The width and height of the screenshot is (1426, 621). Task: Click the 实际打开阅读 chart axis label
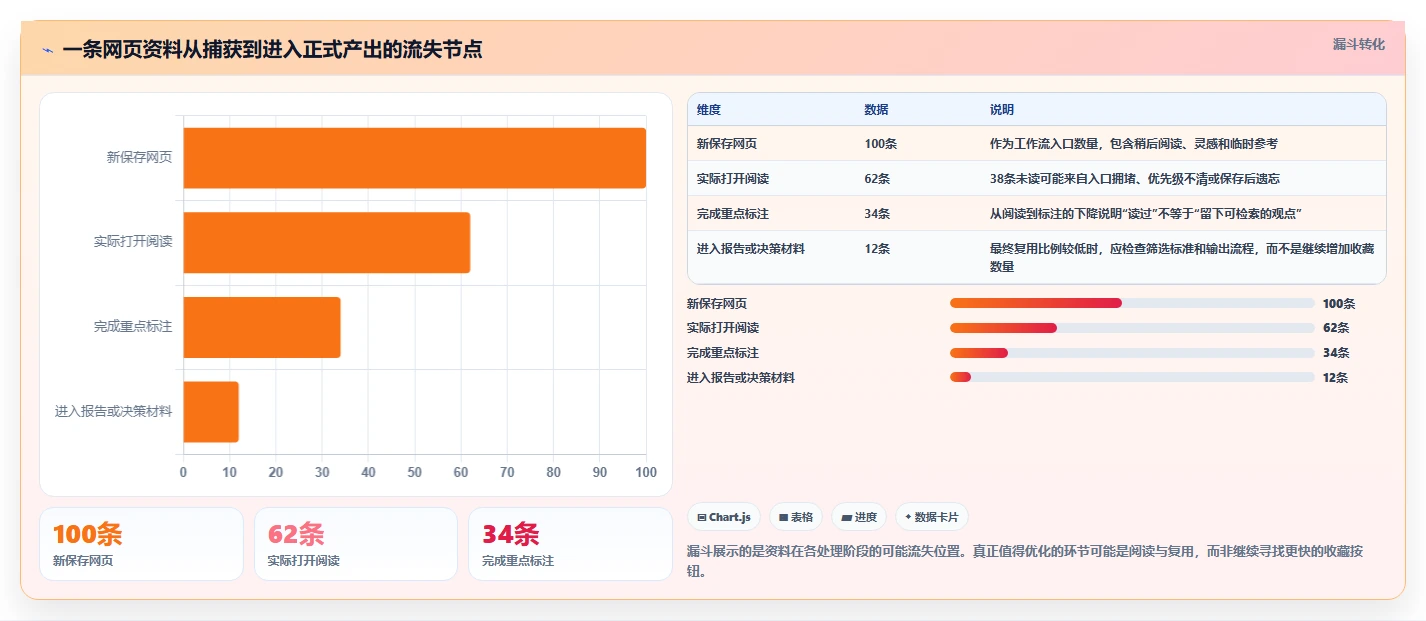coord(133,242)
